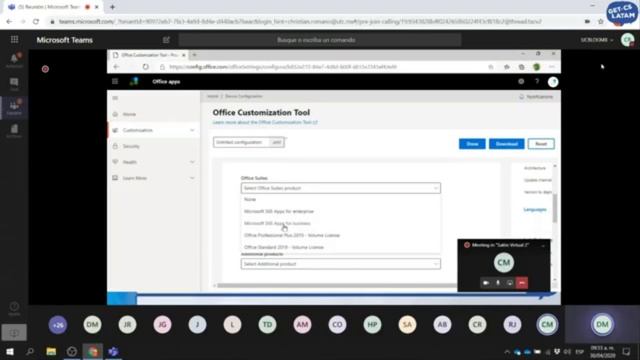This screenshot has width=640, height=360.
Task: Open Chat in Teams left rail
Action: [14, 84]
